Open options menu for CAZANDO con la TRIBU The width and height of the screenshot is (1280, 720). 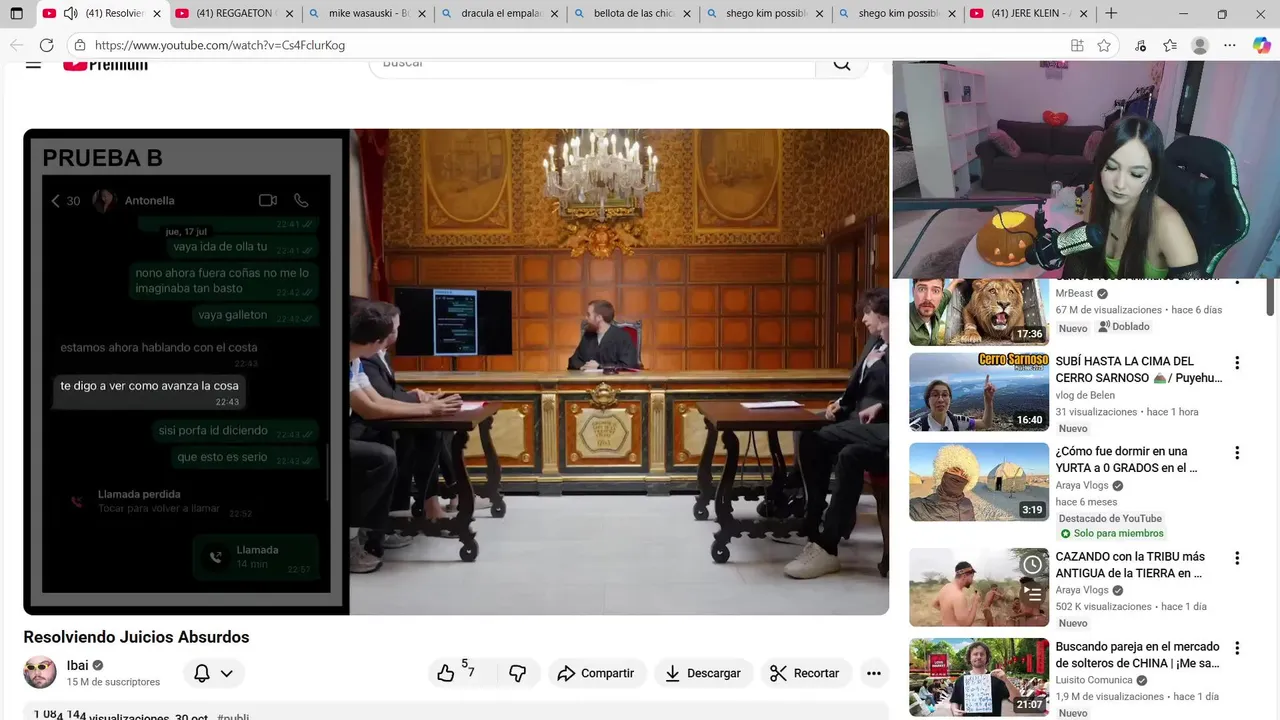(x=1237, y=558)
